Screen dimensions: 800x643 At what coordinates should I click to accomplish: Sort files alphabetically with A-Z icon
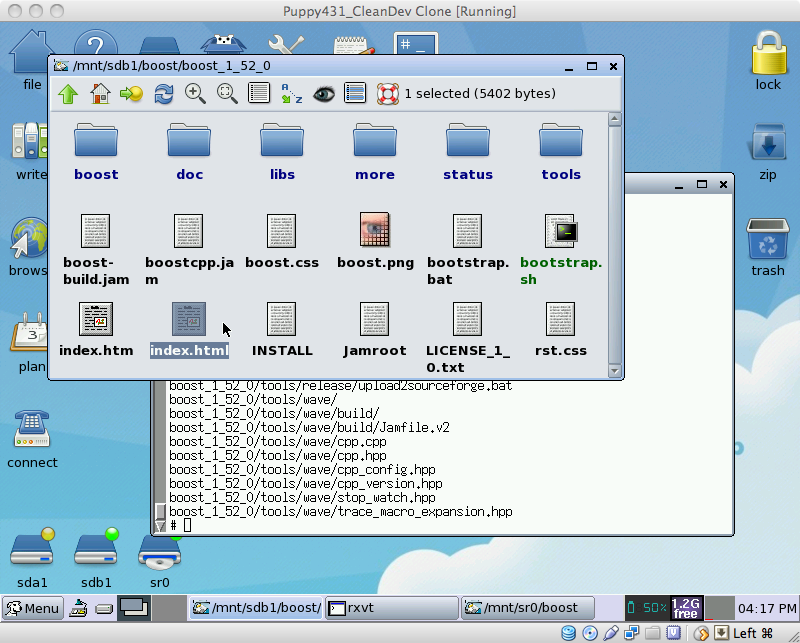(x=291, y=94)
